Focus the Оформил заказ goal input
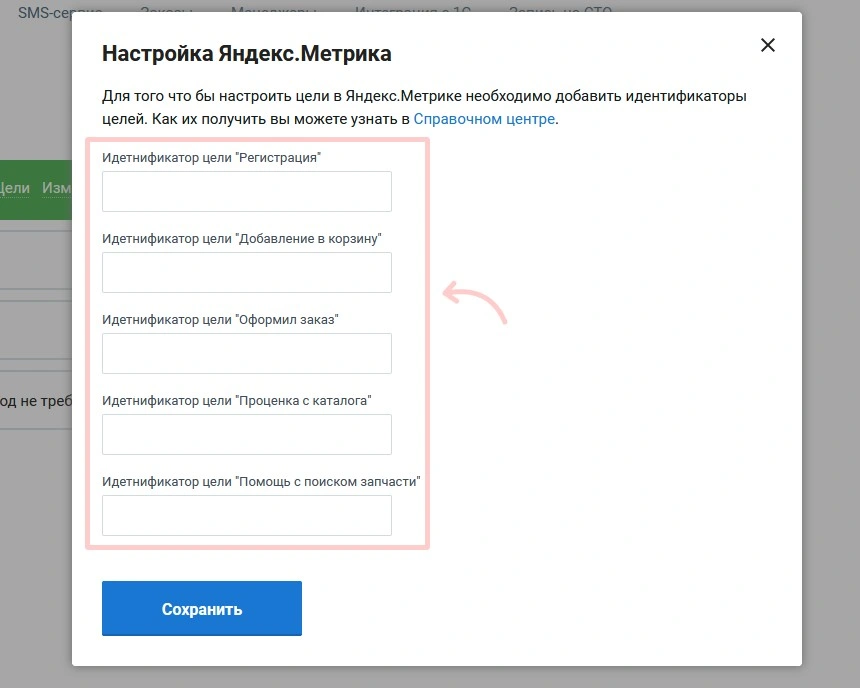The image size is (860, 688). [x=246, y=353]
